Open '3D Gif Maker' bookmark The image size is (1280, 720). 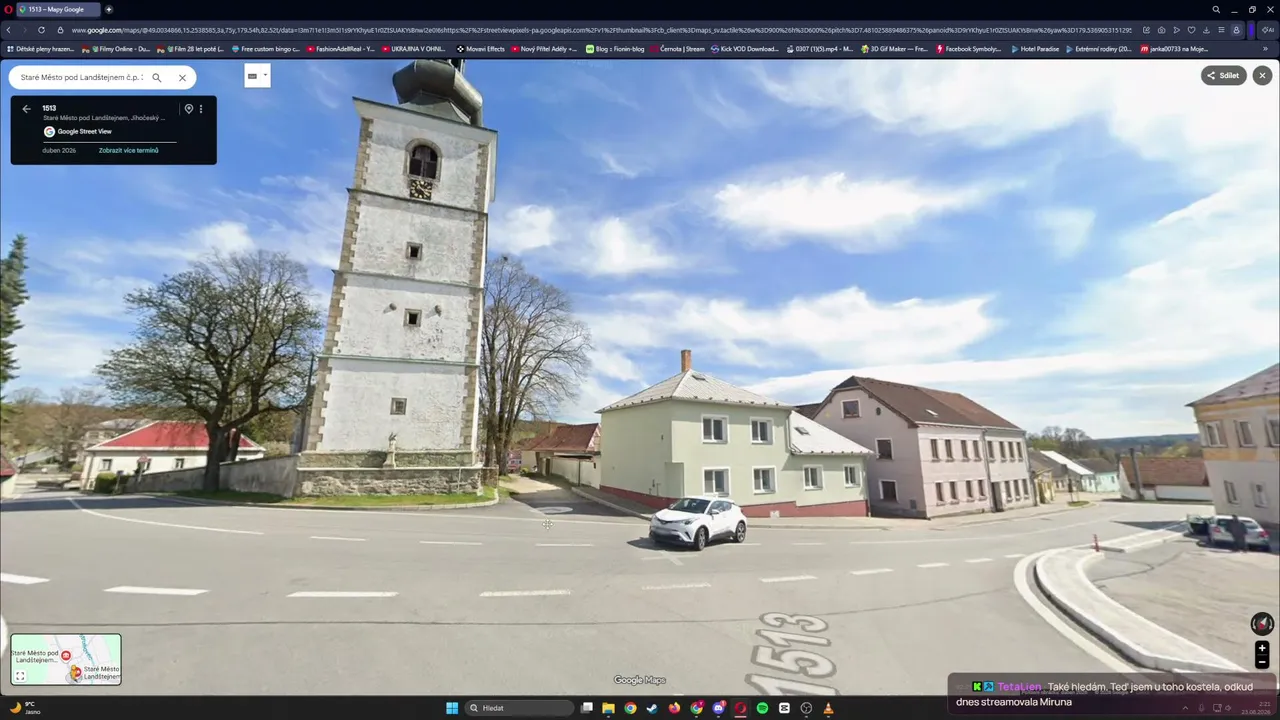(894, 48)
